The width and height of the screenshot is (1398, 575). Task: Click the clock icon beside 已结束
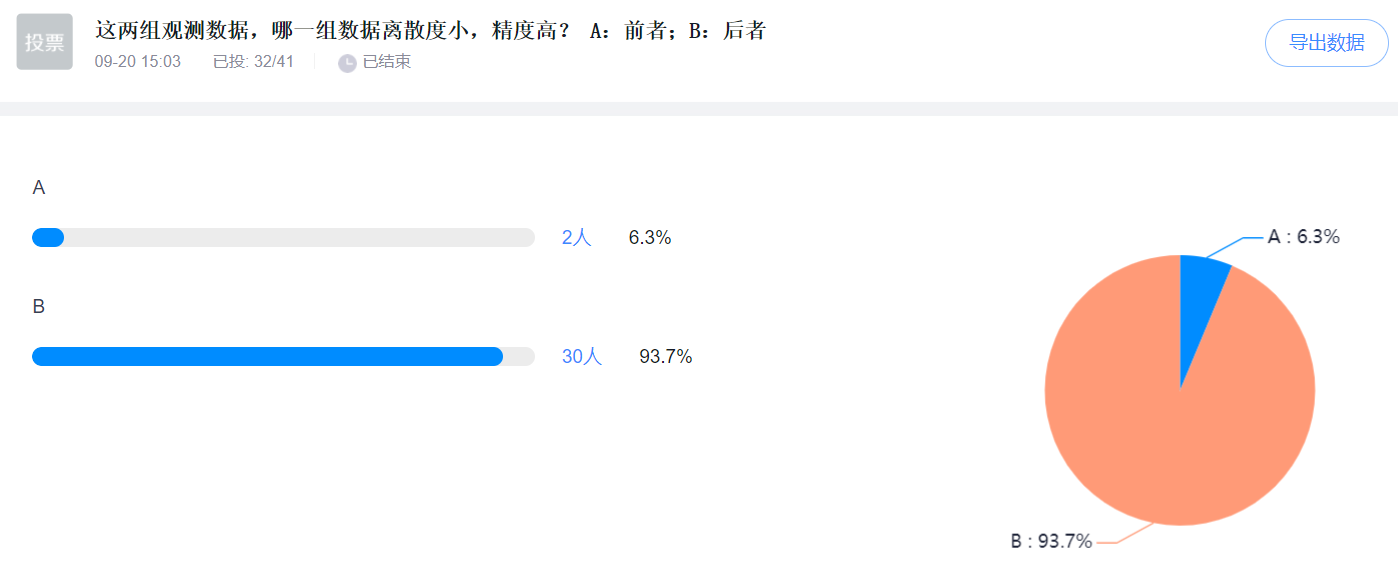click(x=347, y=63)
